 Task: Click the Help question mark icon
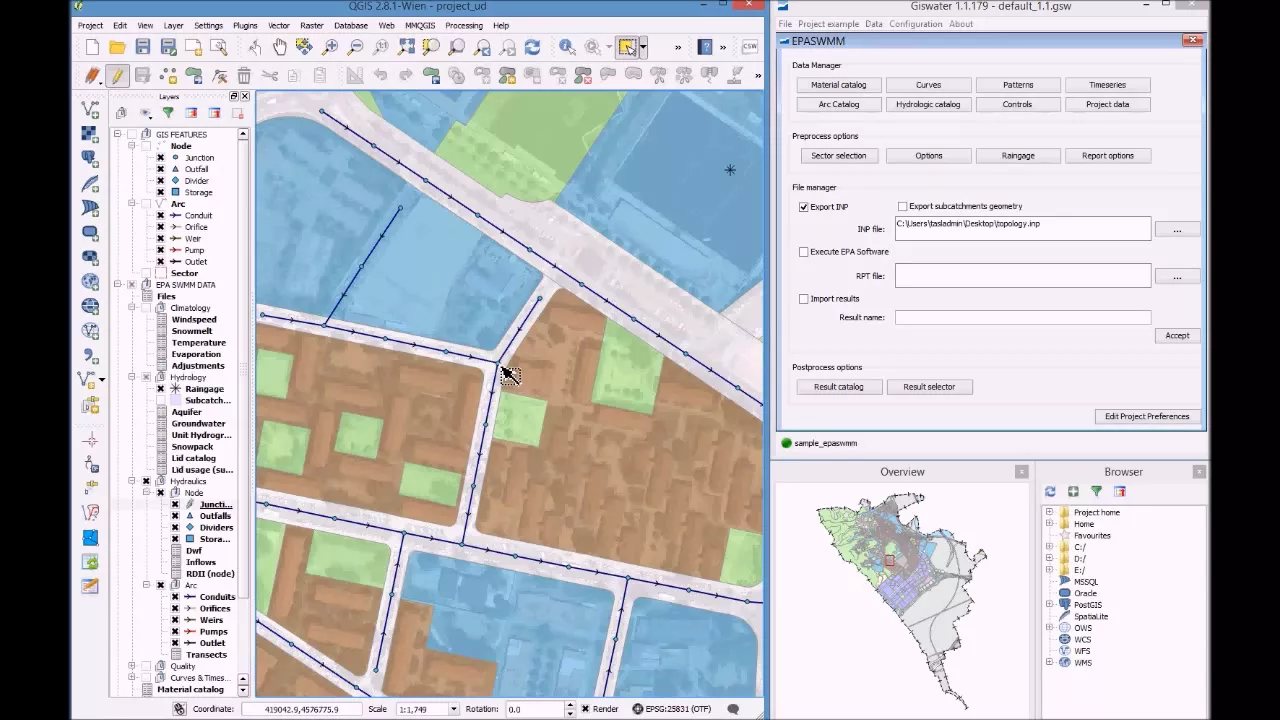click(705, 47)
